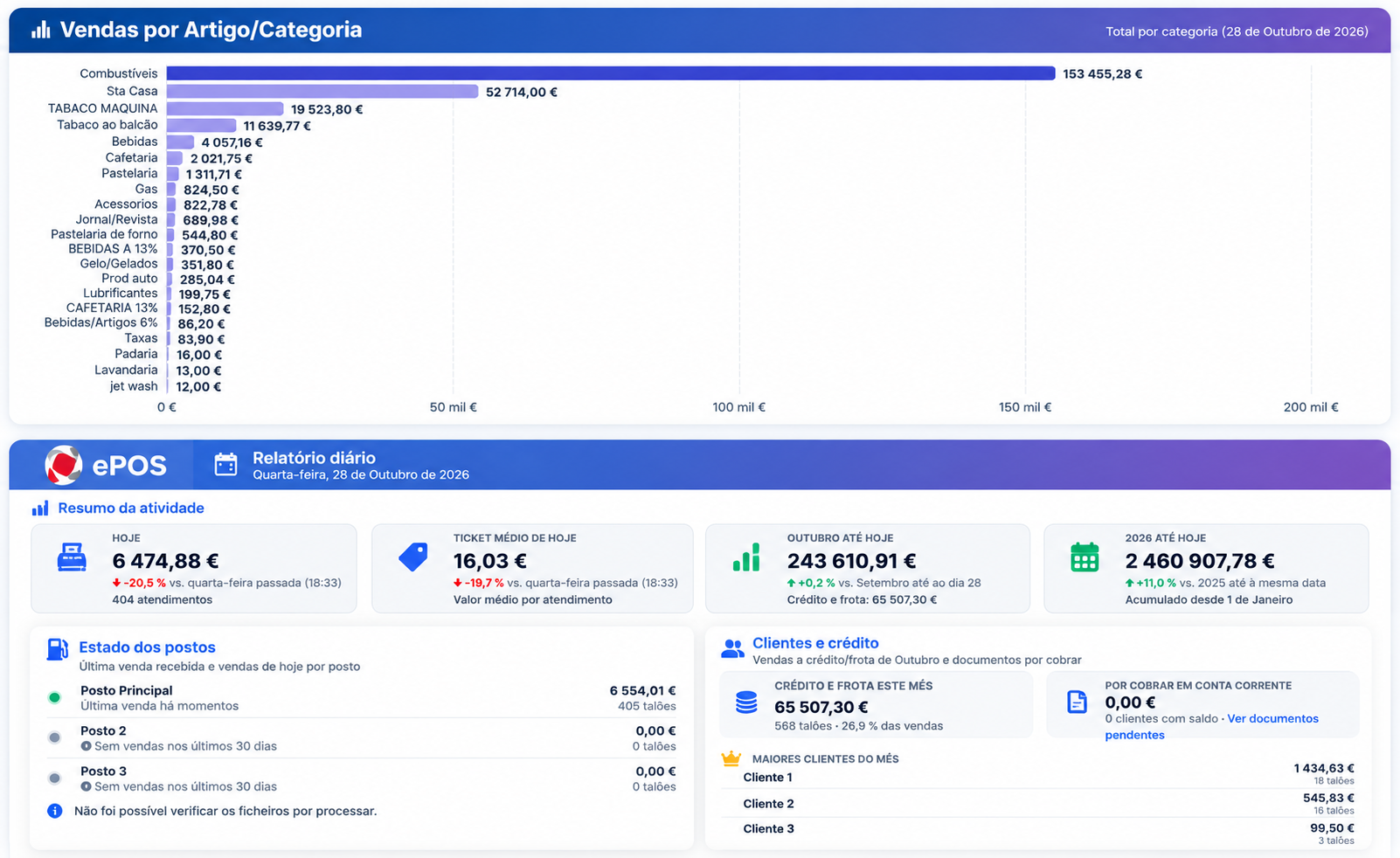Click the fuel pump icon beside Estado dos postos
The width and height of the screenshot is (1400, 858).
tap(57, 649)
